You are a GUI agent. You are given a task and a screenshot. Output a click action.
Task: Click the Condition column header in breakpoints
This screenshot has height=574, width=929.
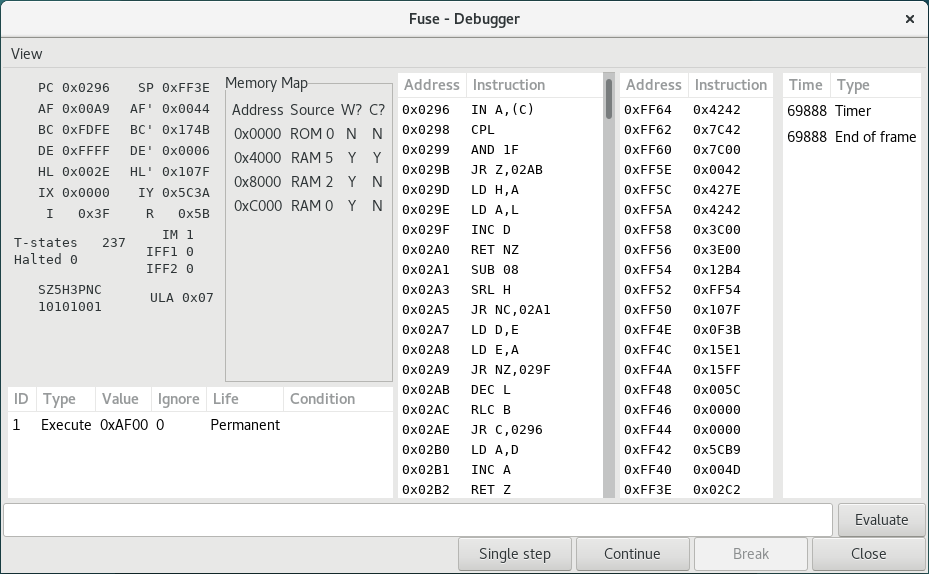click(322, 399)
